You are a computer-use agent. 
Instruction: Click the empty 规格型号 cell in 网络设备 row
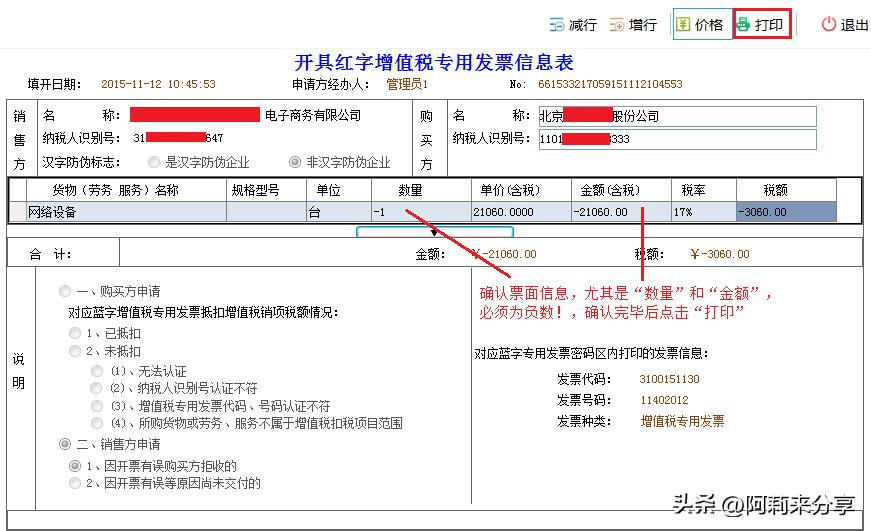[266, 212]
